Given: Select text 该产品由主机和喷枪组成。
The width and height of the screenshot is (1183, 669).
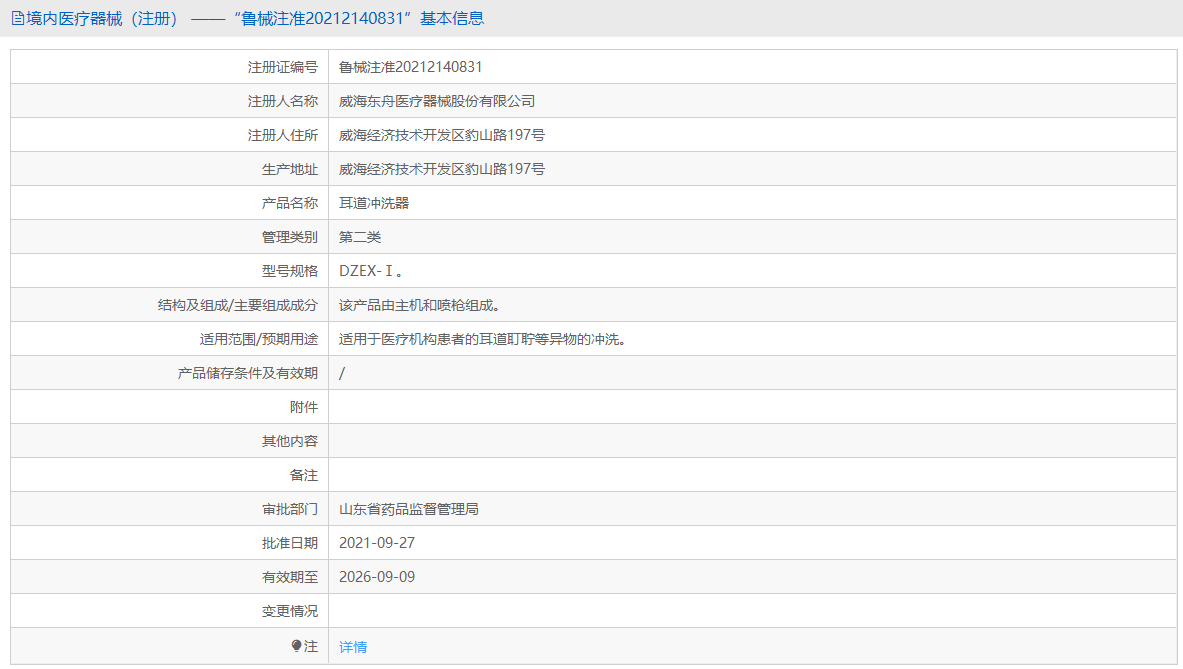Looking at the screenshot, I should coord(419,305).
